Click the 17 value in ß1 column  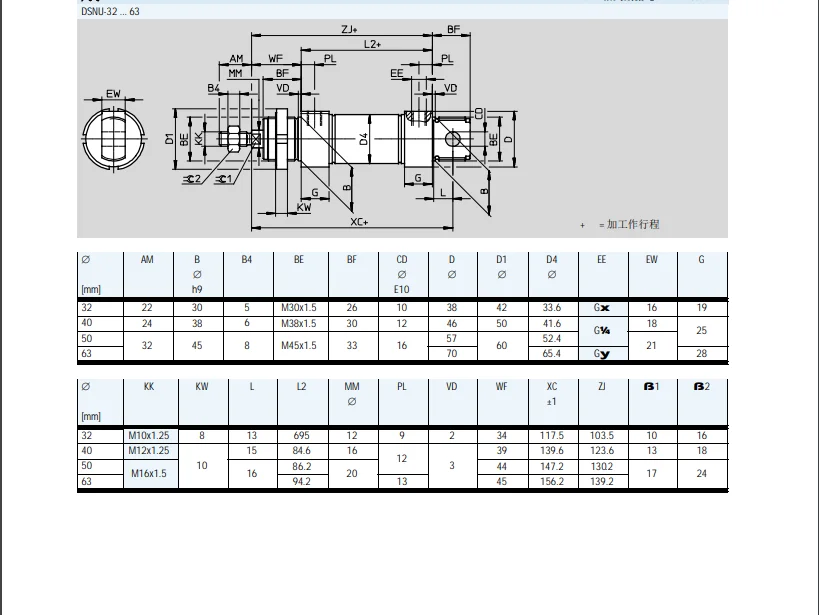click(651, 473)
